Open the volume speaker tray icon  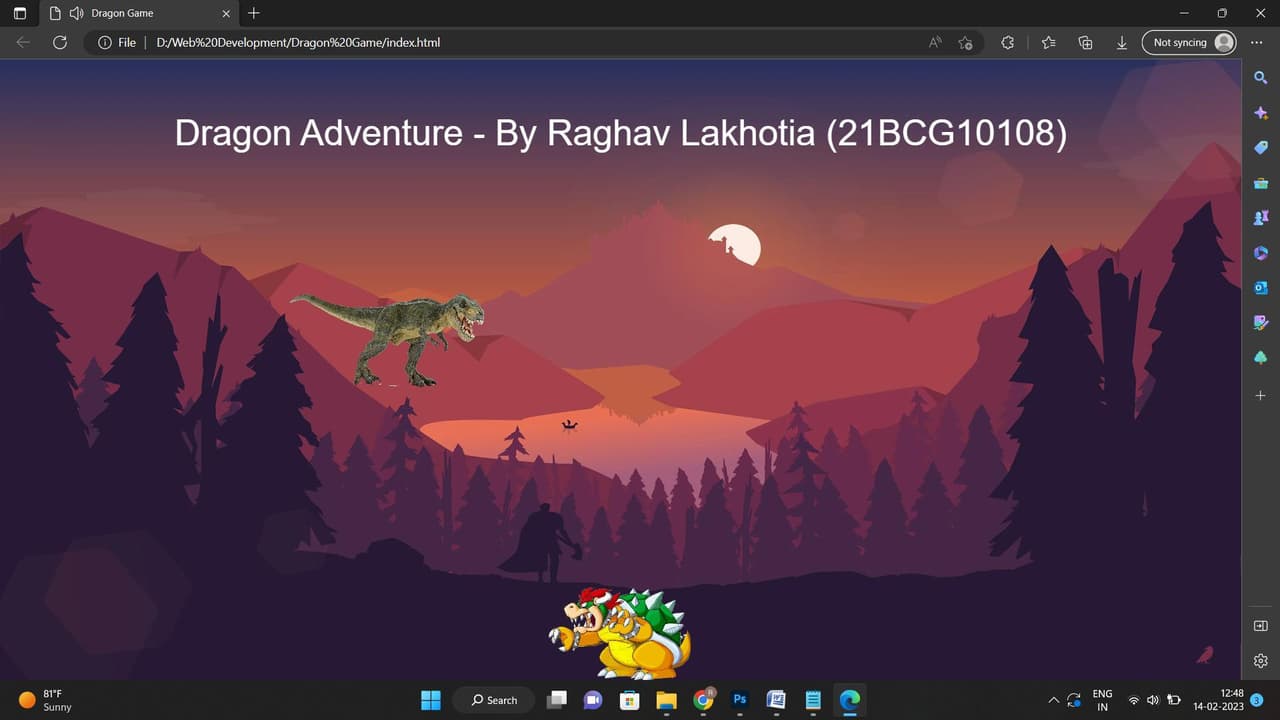point(1153,700)
